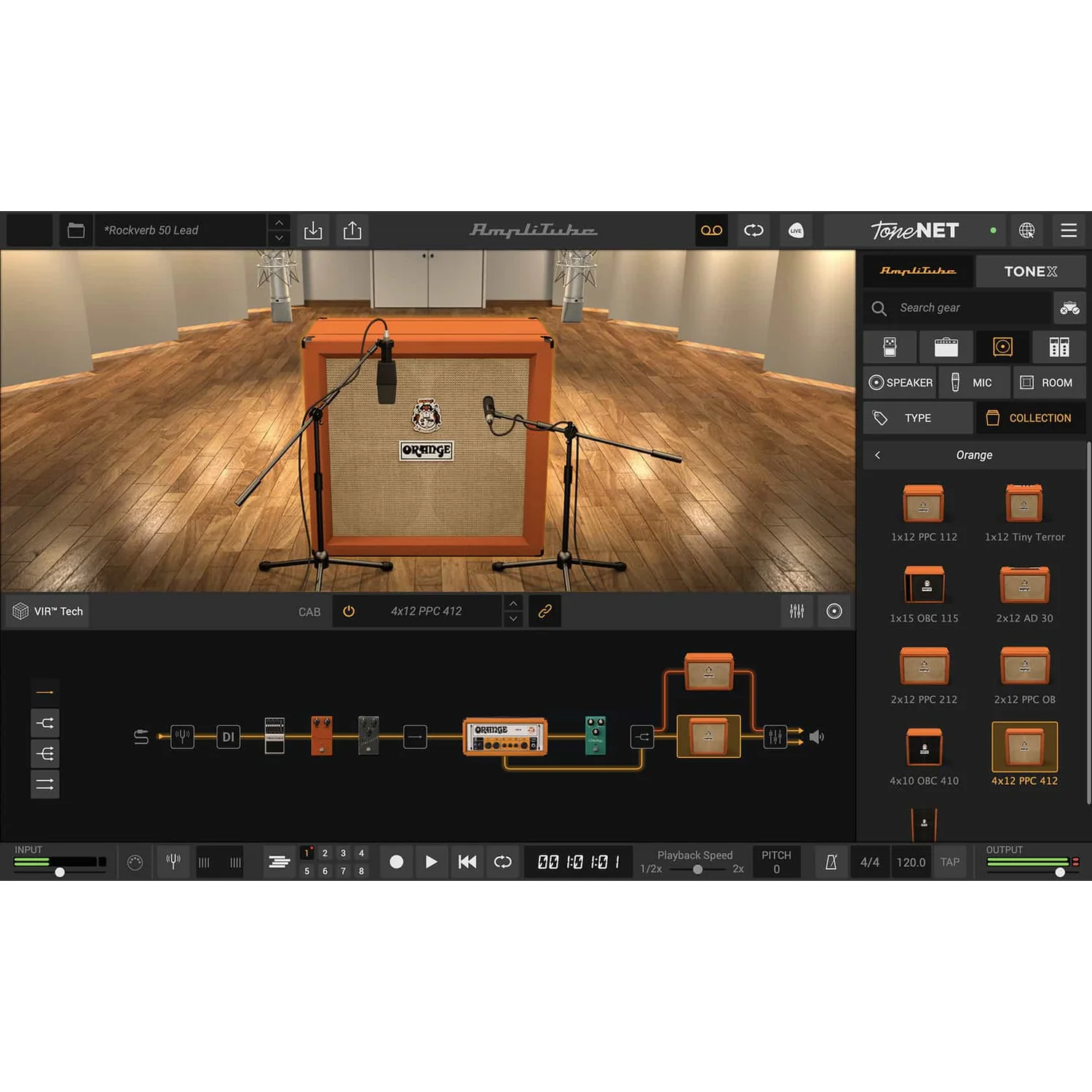Click the VIR Tech button
The image size is (1092, 1092).
point(48,612)
